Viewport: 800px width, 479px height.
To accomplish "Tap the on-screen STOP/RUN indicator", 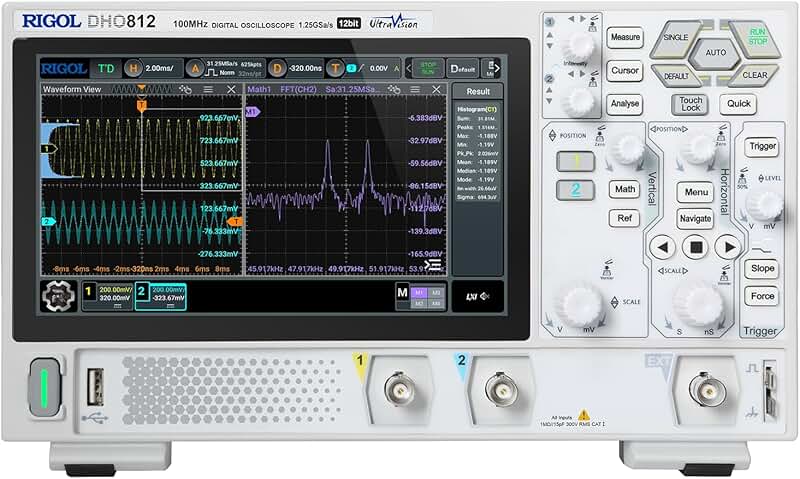I will [x=428, y=68].
